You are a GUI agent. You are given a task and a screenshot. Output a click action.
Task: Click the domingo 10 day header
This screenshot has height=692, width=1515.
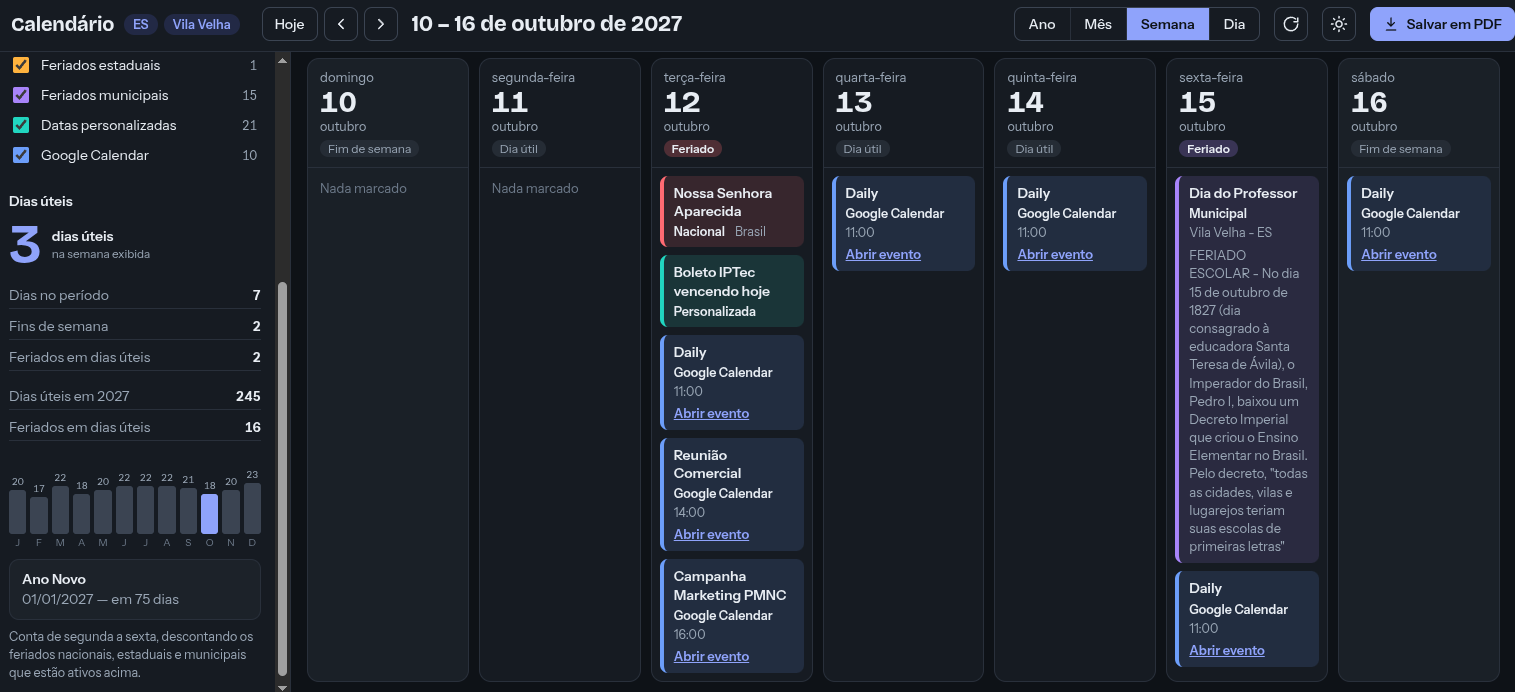click(x=388, y=113)
